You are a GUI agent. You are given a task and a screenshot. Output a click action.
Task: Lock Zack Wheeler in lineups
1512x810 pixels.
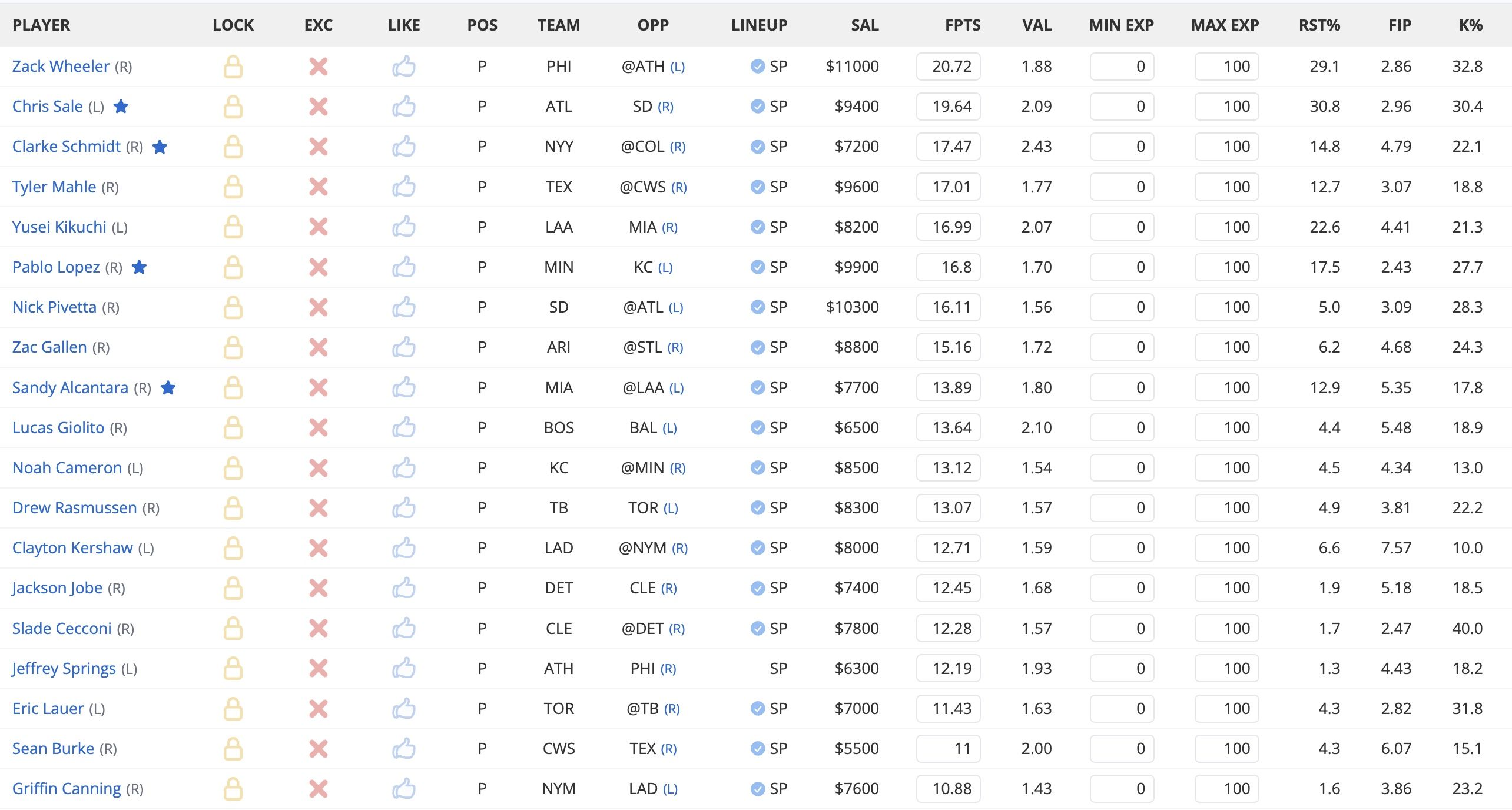tap(233, 67)
